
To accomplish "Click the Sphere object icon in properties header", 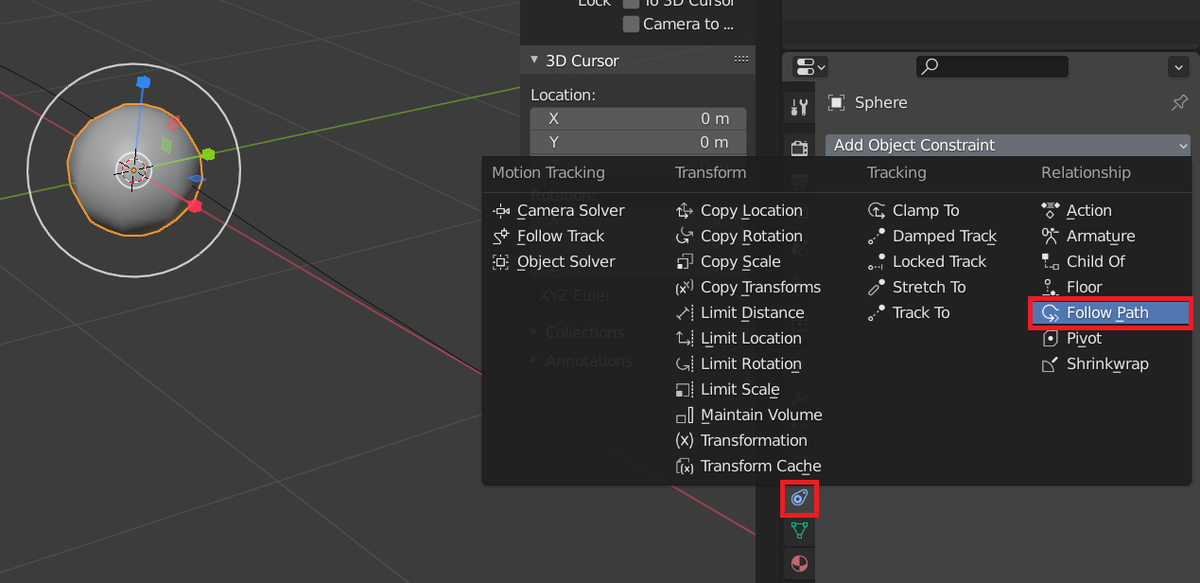I will [836, 102].
